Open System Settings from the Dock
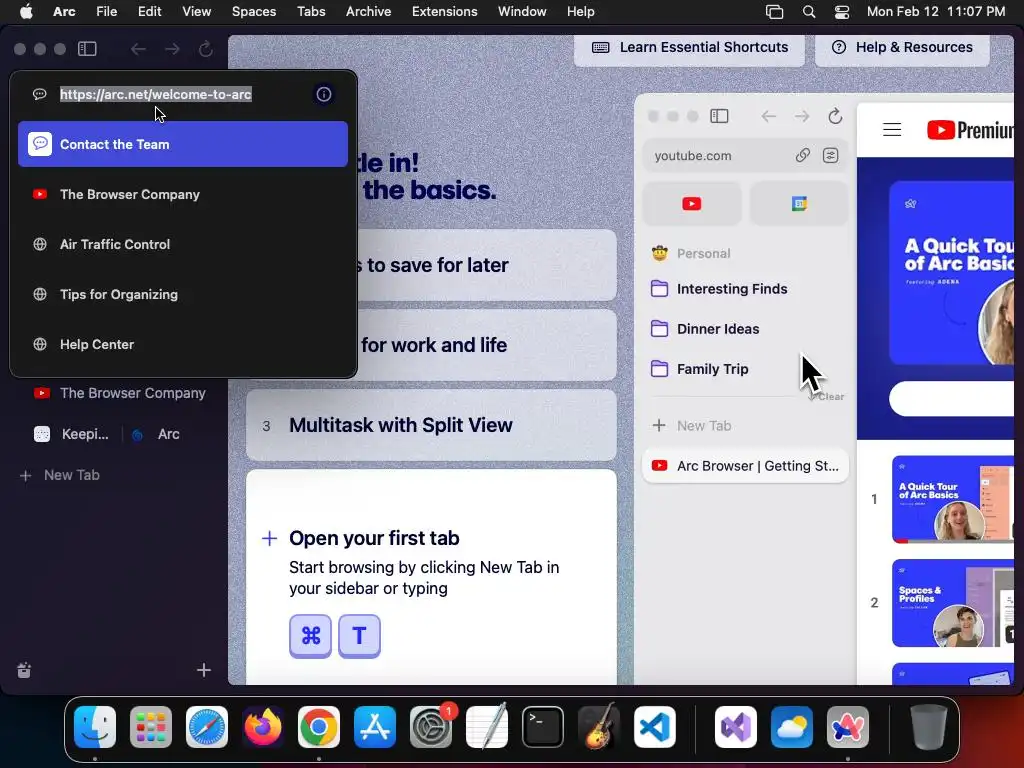1024x768 pixels. point(431,727)
